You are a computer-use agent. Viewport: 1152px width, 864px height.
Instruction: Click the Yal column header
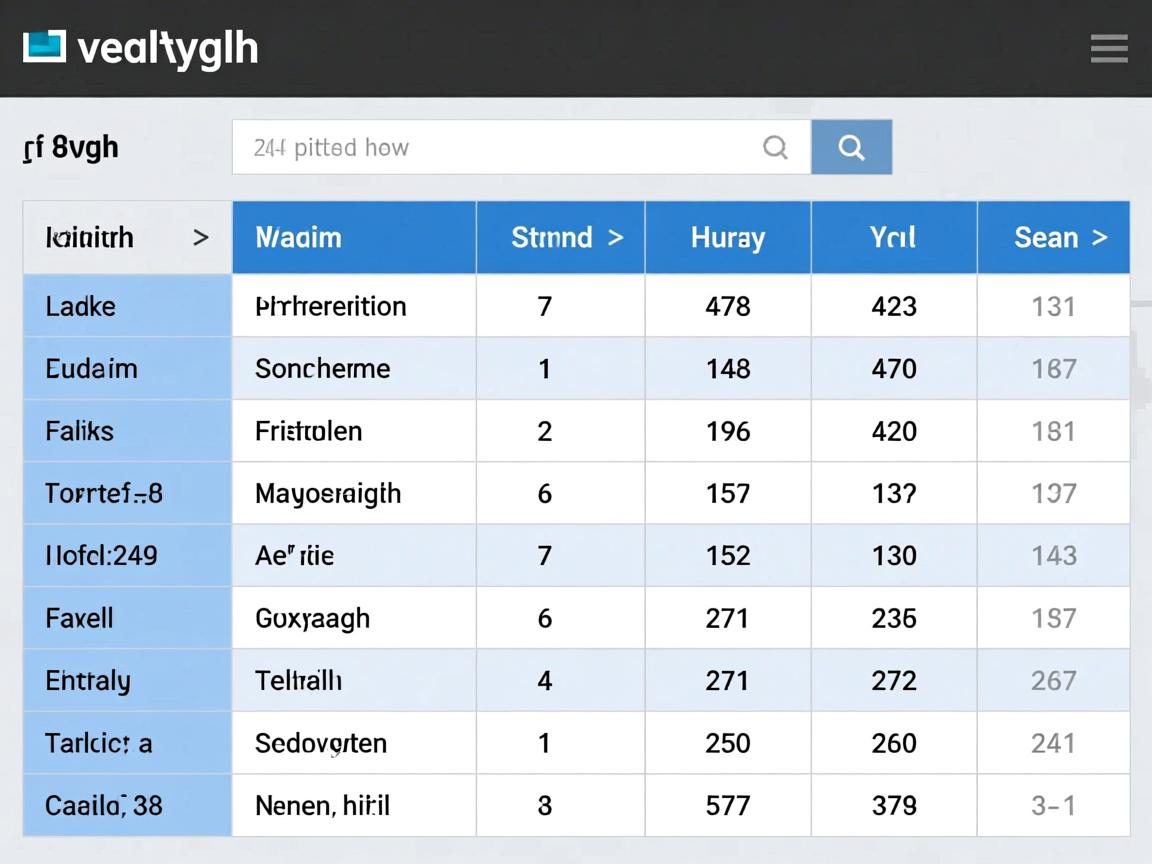click(x=893, y=237)
